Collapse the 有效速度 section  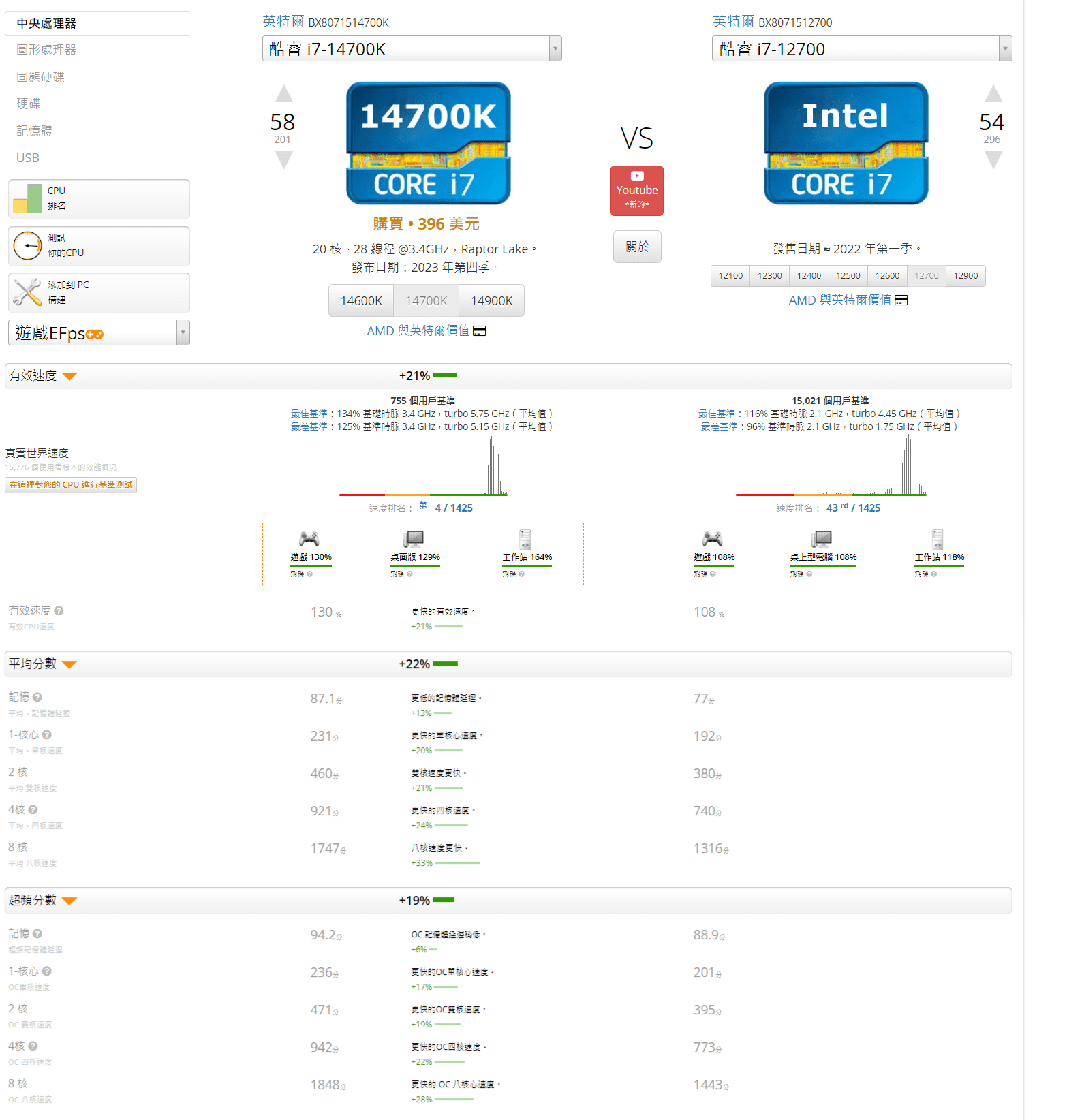(x=69, y=376)
